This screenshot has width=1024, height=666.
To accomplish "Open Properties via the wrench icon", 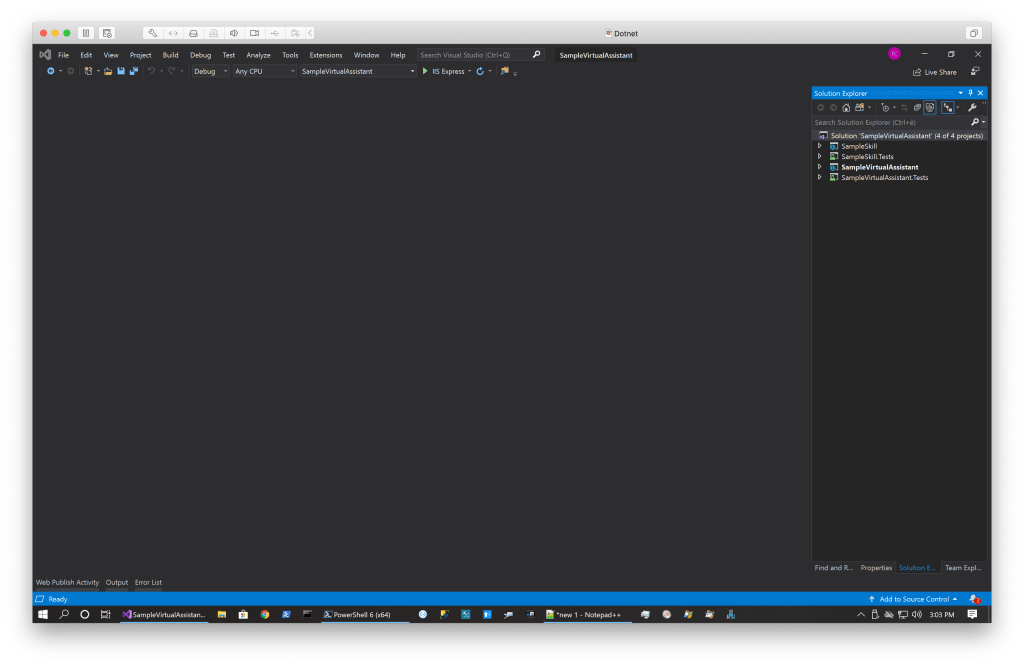I will pyautogui.click(x=971, y=107).
